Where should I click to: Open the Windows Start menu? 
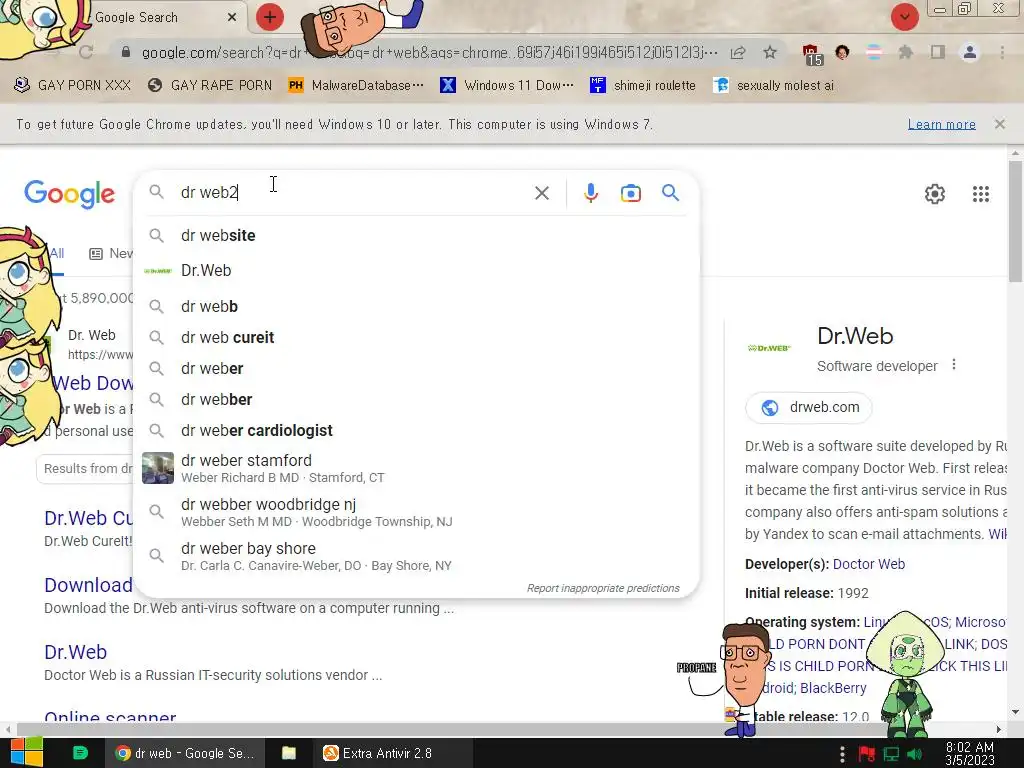(x=26, y=752)
